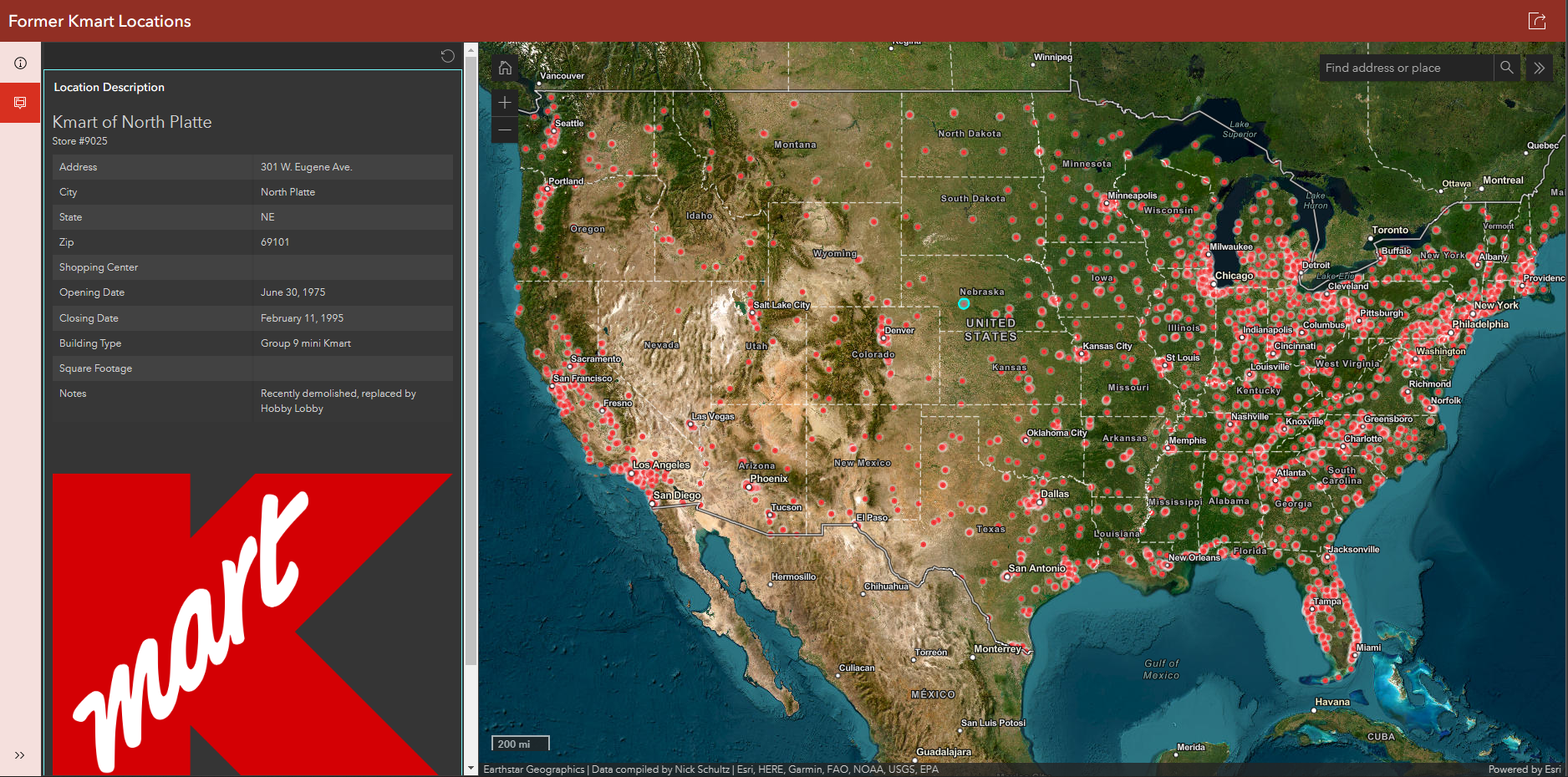Select city value 'North Platte'
Image resolution: width=1568 pixels, height=777 pixels.
[x=288, y=192]
